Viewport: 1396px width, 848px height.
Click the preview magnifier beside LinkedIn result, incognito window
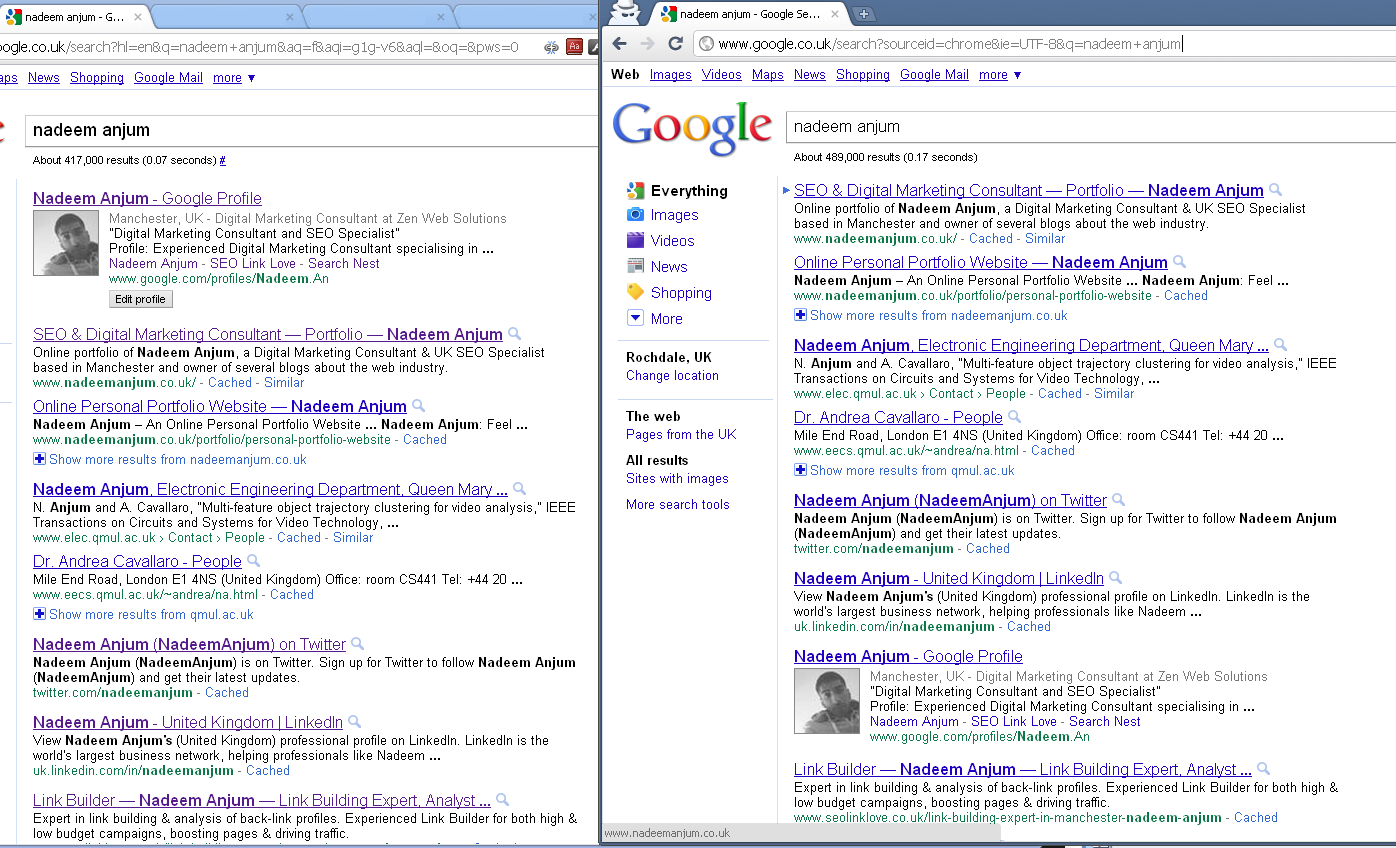(1115, 578)
